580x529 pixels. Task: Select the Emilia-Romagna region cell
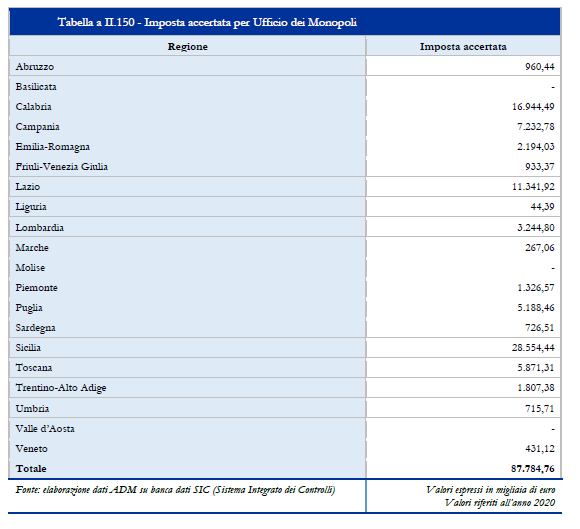click(188, 147)
